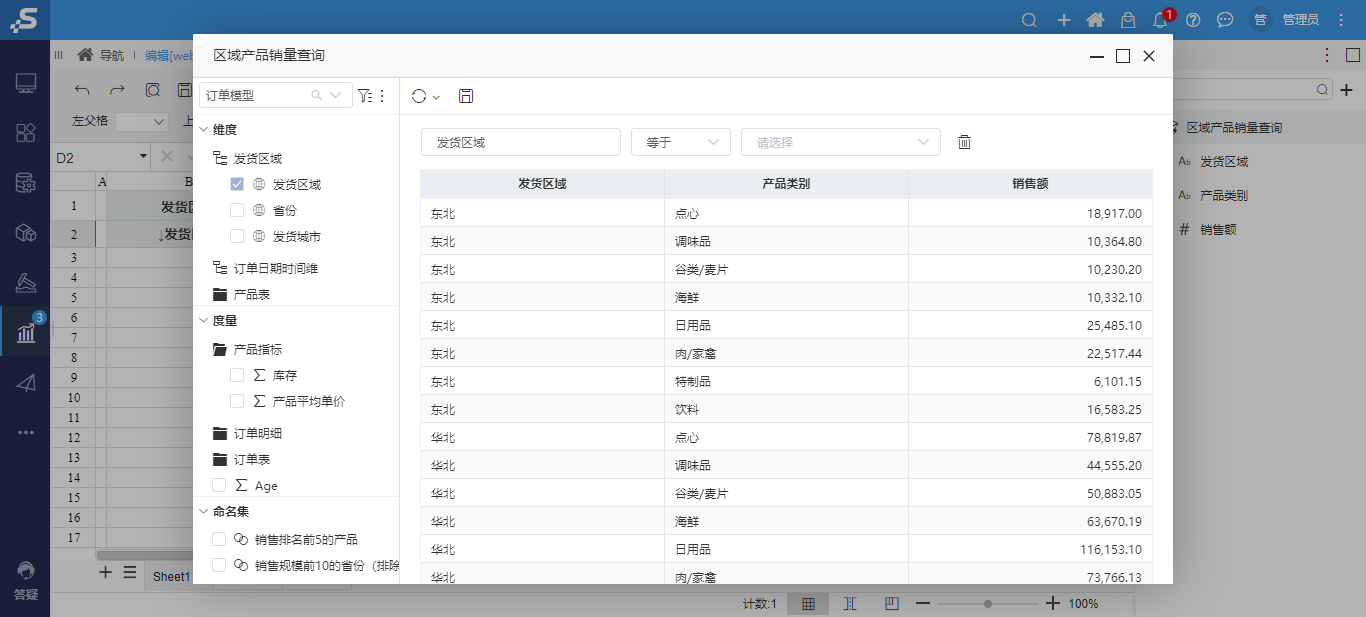Open notifications bell with red badge

coord(1160,20)
